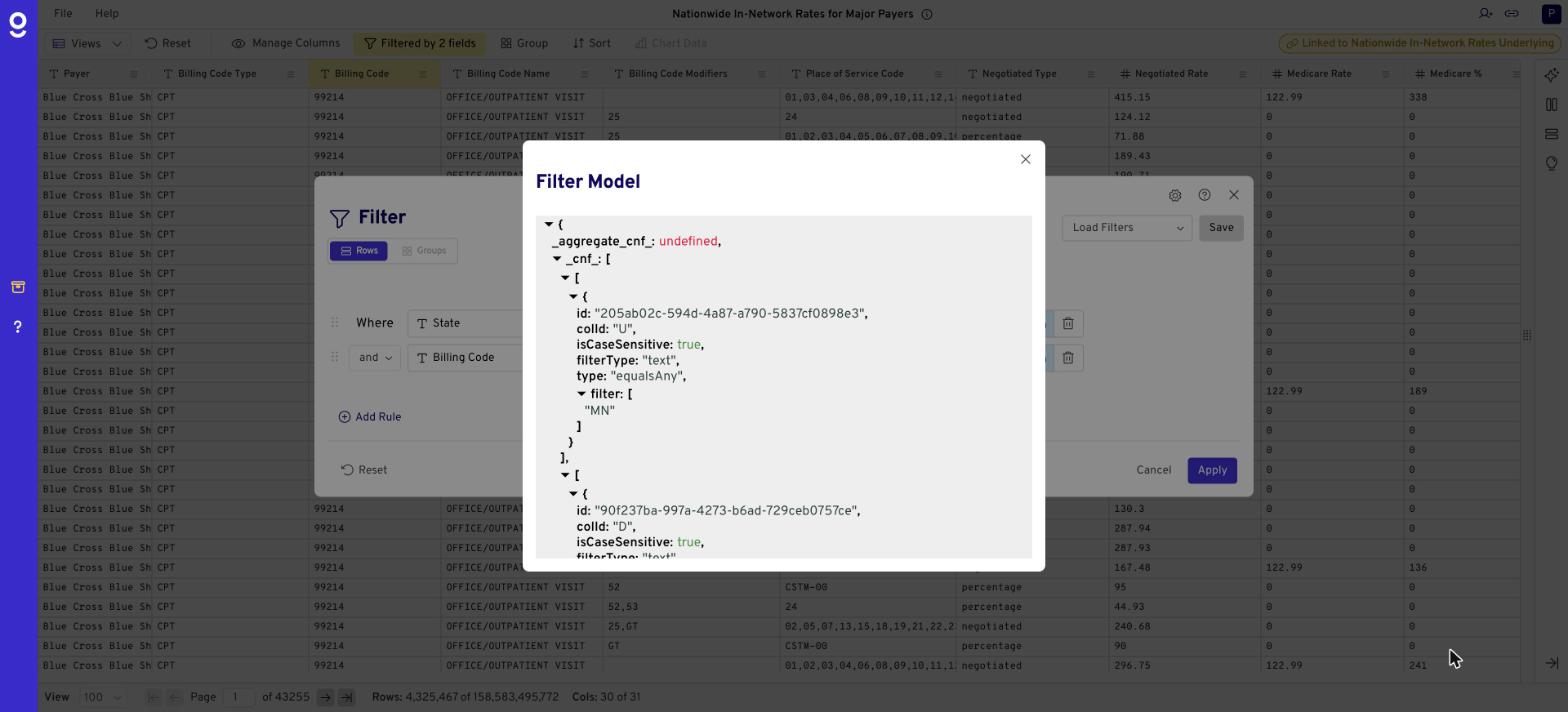
Task: Open Linked to Nationwide In-Network Rates Underlying
Action: [1419, 44]
